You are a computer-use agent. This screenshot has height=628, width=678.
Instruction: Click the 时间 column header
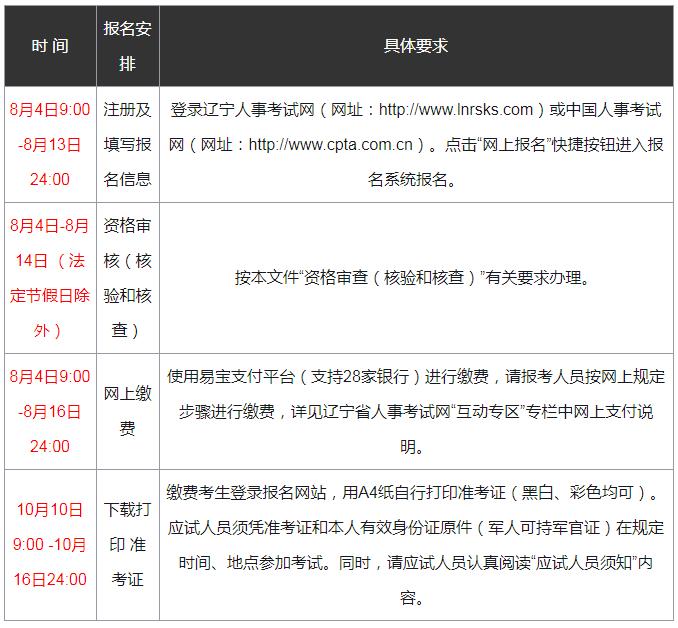coord(50,46)
